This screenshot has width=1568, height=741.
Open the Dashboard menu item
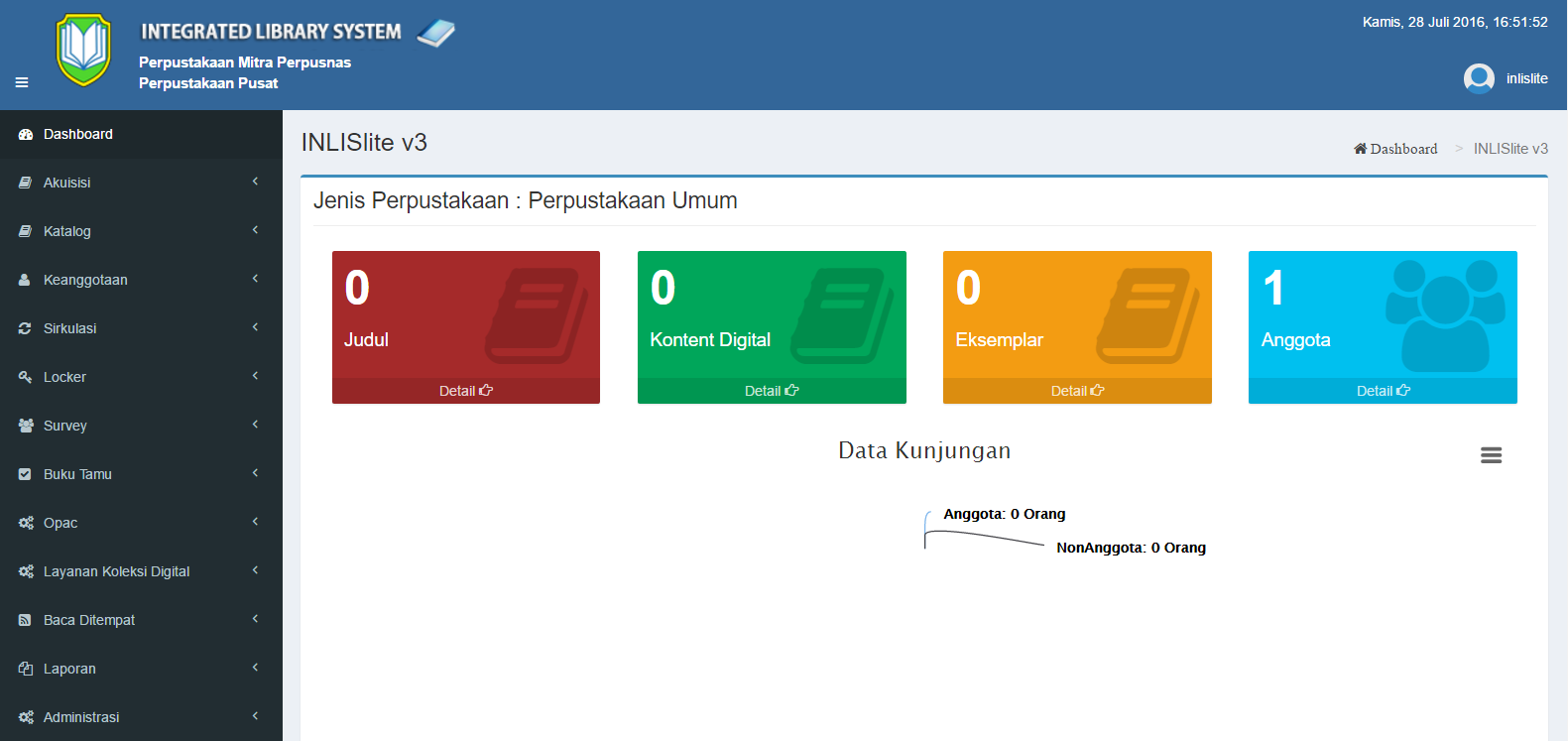pos(141,134)
